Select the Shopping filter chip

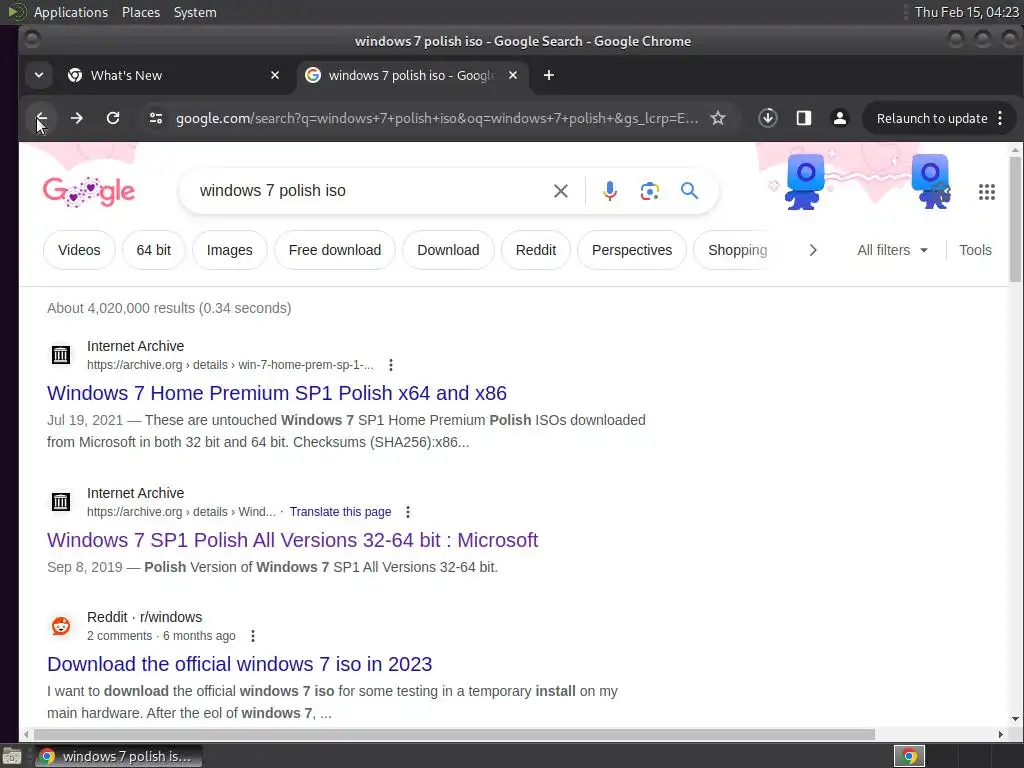[x=737, y=250]
